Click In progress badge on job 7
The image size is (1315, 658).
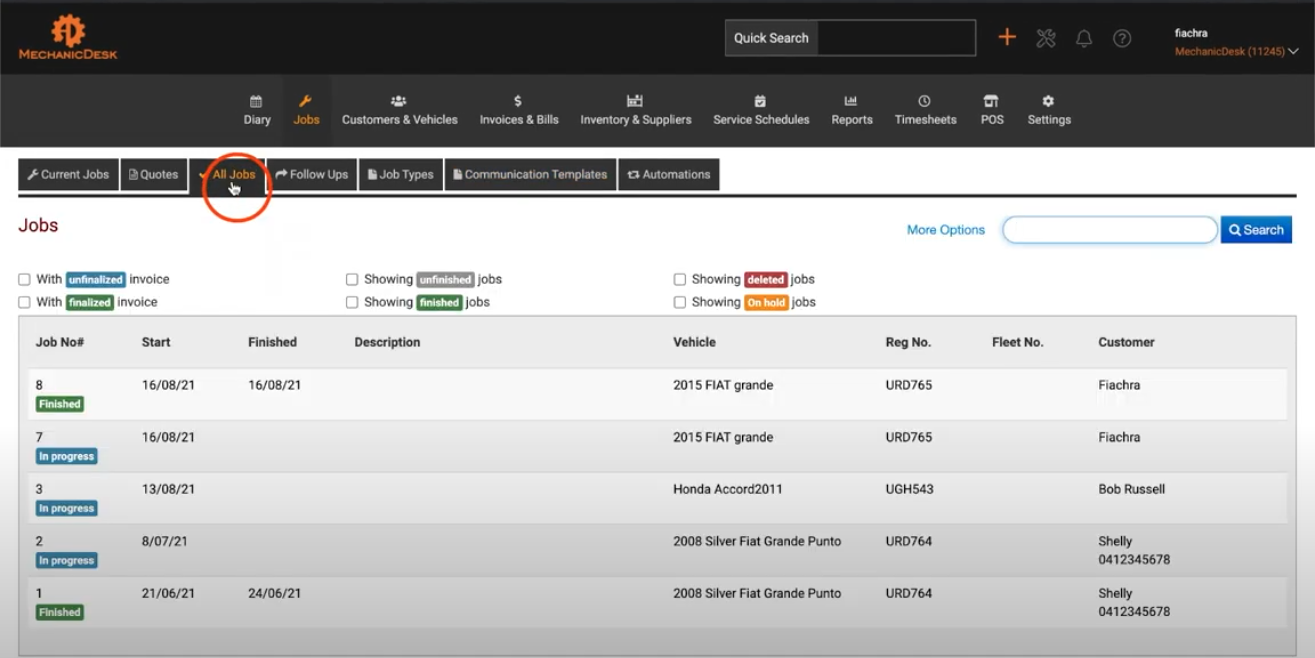67,457
